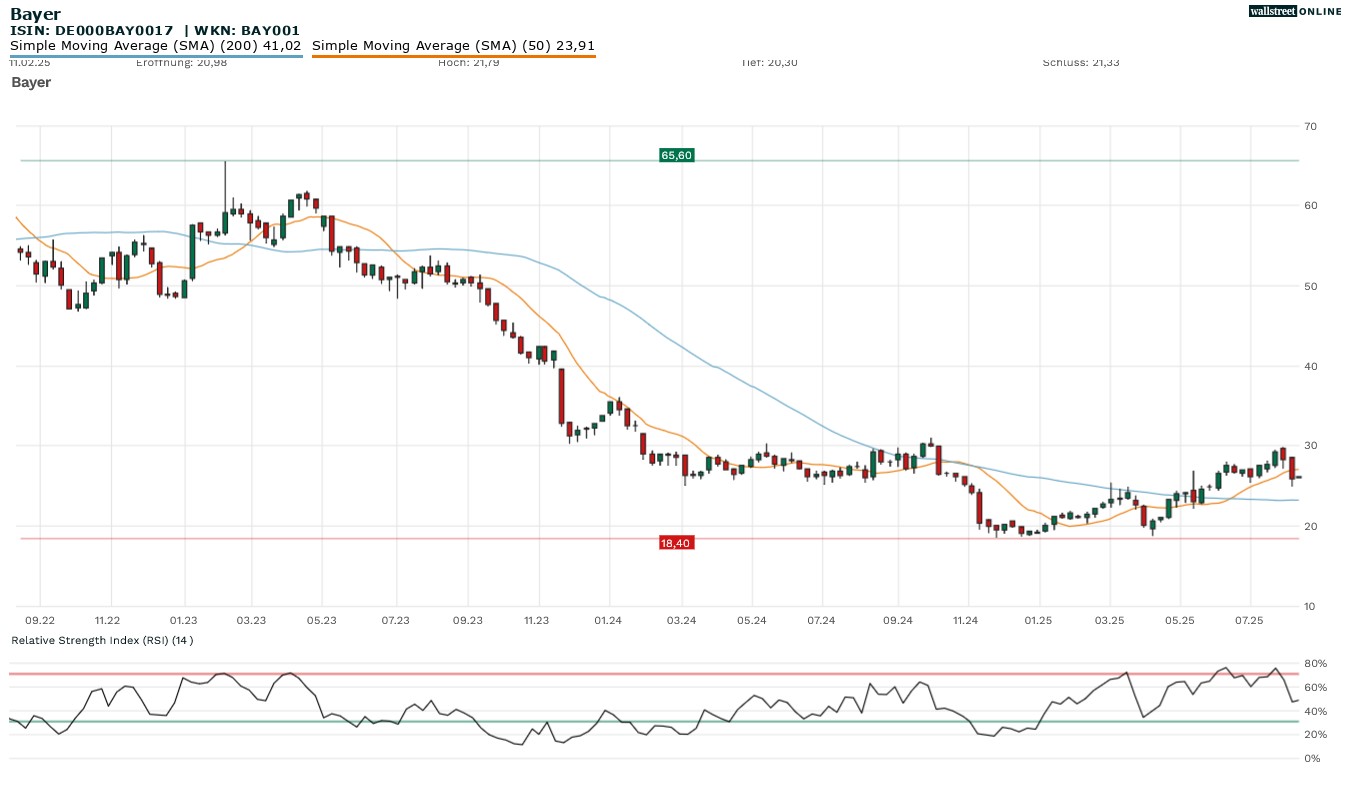
Task: Click the time axis label 11.24
Action: click(x=965, y=621)
